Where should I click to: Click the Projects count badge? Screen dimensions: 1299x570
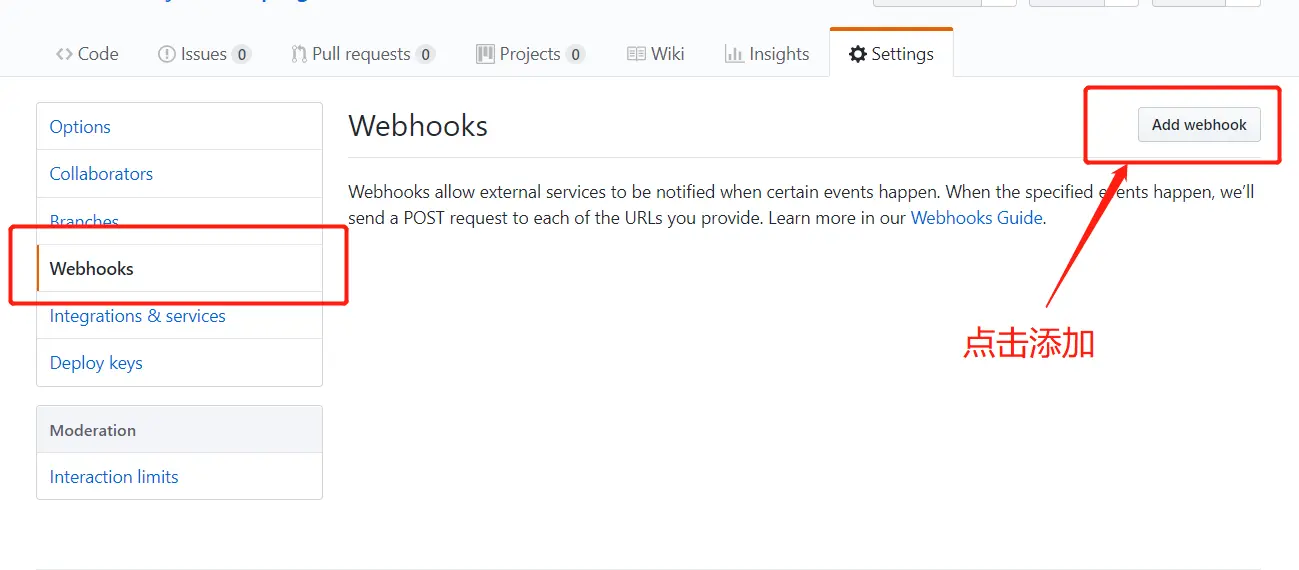(x=575, y=55)
